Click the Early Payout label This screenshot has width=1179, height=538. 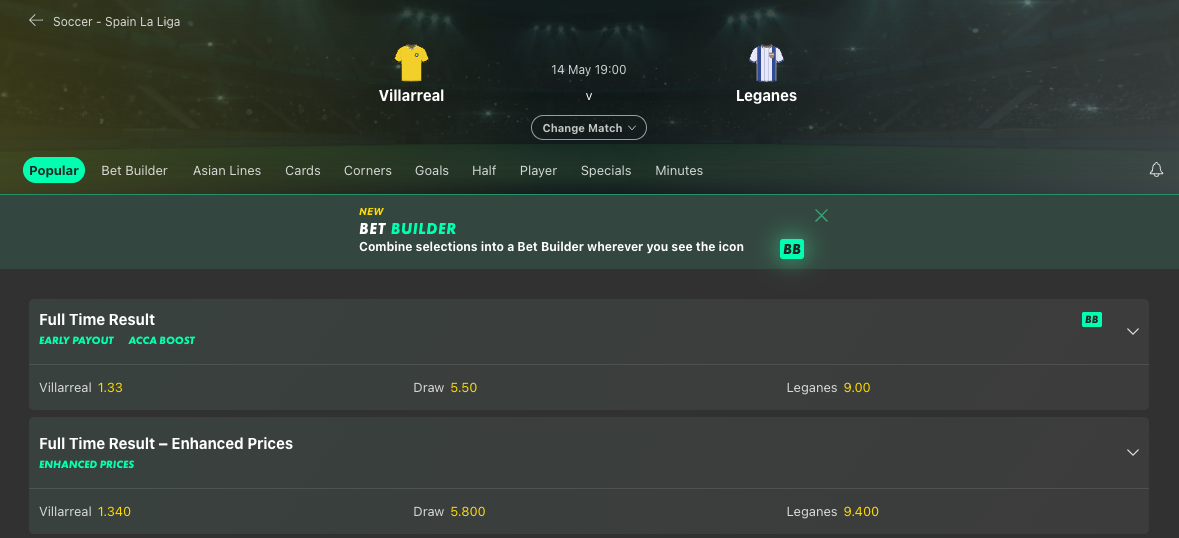[x=77, y=340]
